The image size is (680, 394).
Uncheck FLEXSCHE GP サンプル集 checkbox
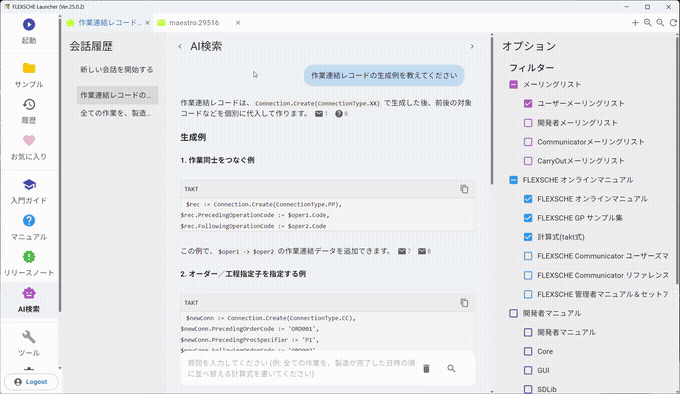pos(528,218)
